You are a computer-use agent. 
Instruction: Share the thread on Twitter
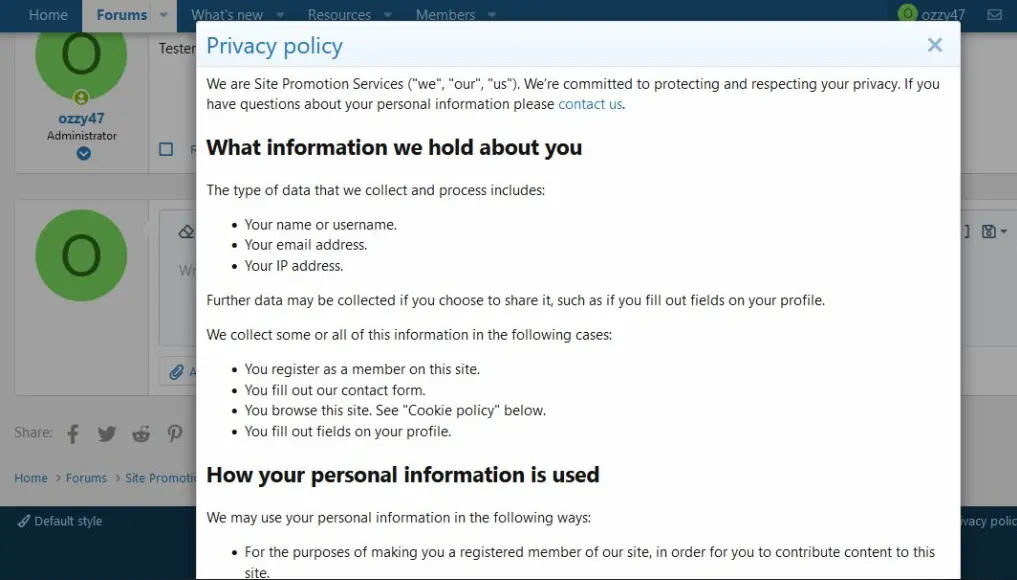107,434
